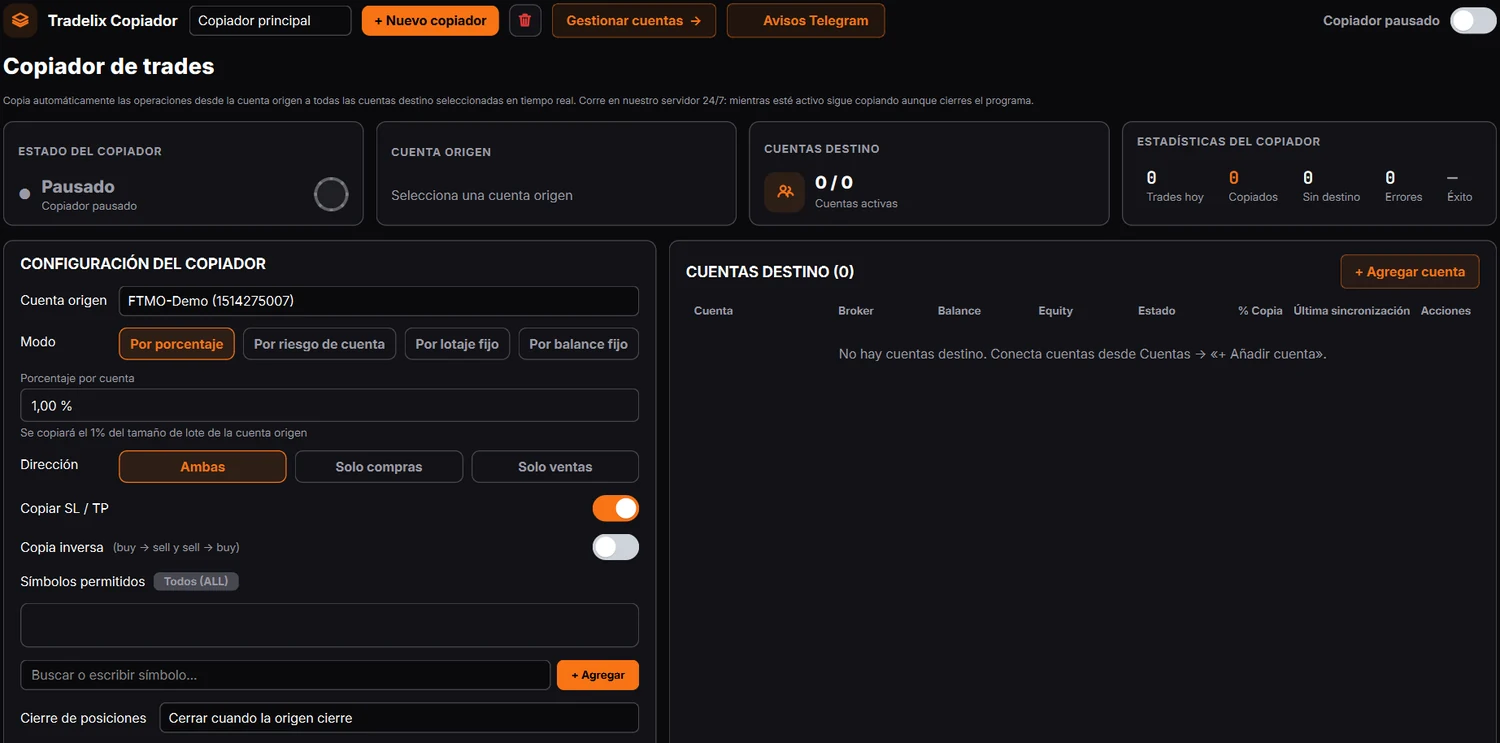Click the Éxito statistic
The width and height of the screenshot is (1500, 743).
point(1459,186)
